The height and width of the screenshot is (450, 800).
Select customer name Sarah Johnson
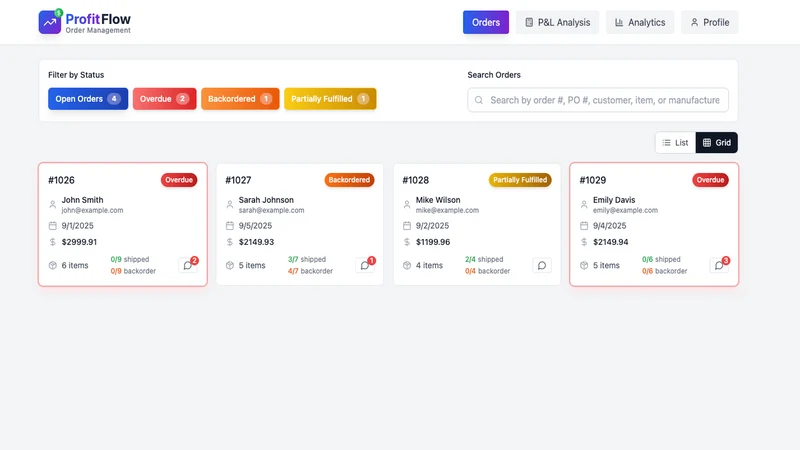coord(266,200)
